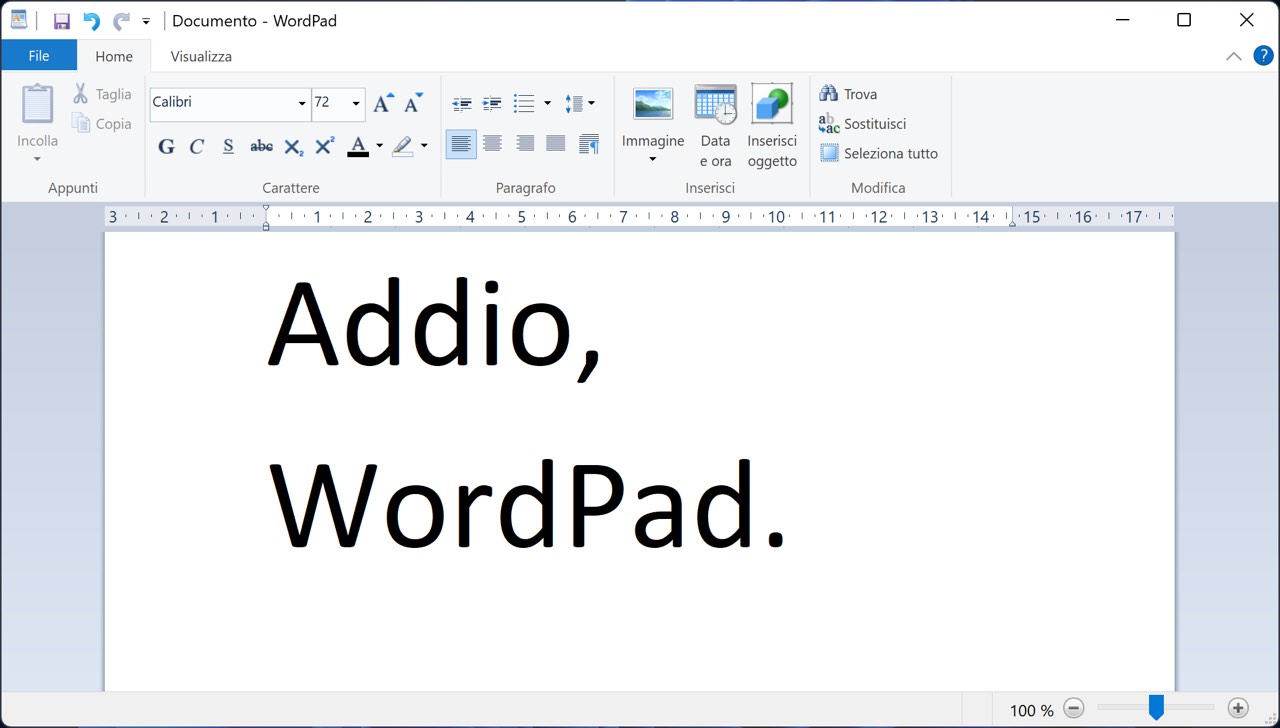Open the paragraph settings dialog
Screen dimensions: 1280x728
[x=589, y=144]
